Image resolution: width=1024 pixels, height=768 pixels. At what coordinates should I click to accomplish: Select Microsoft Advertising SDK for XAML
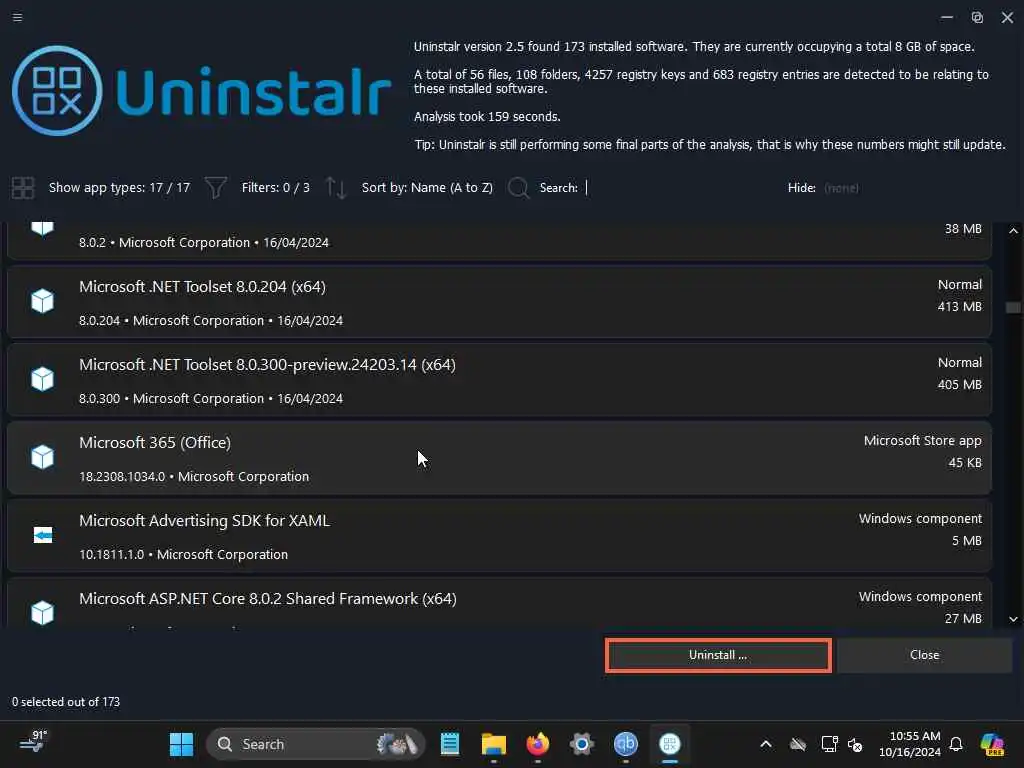[499, 536]
